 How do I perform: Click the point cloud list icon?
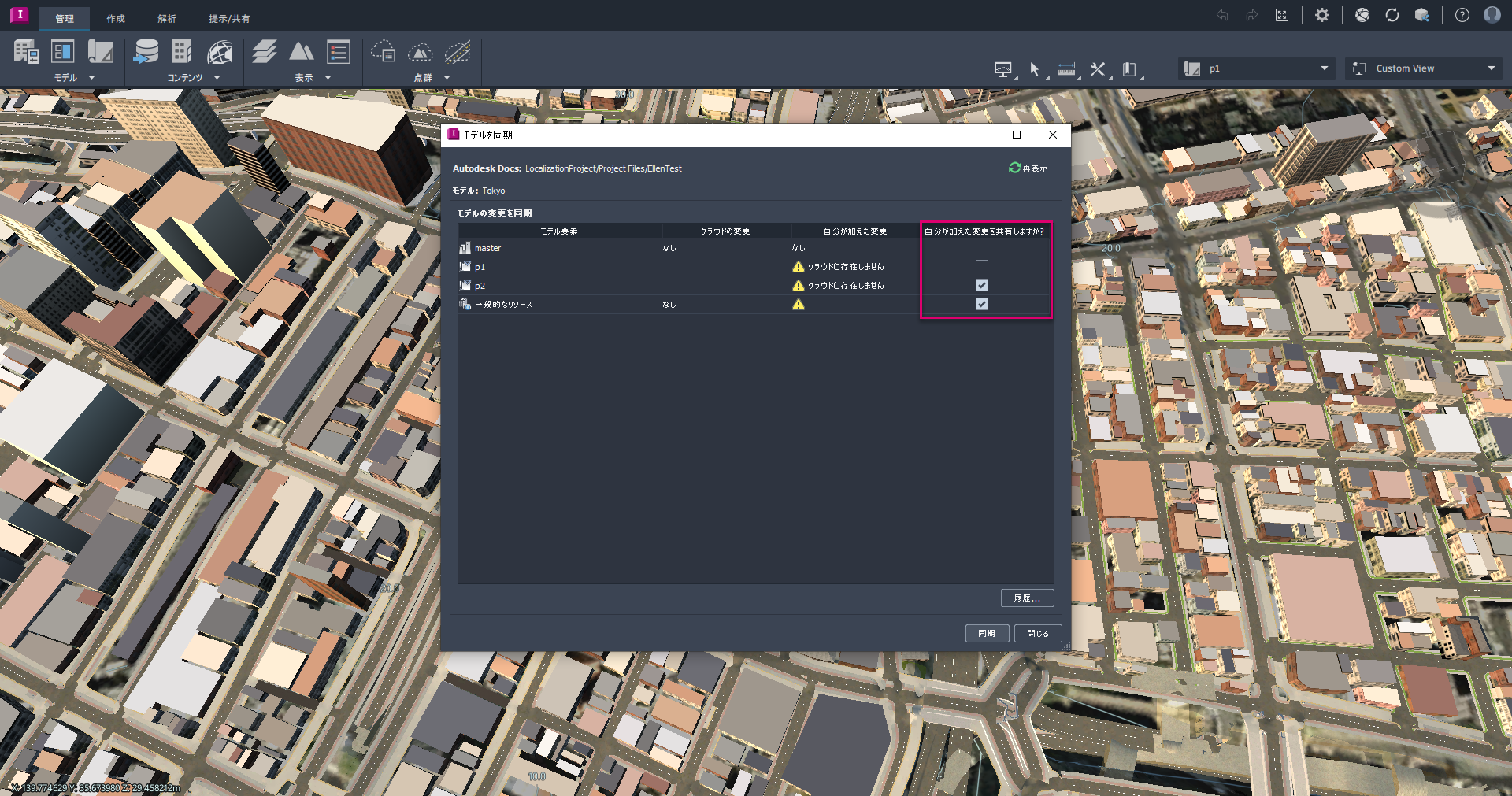(x=384, y=52)
